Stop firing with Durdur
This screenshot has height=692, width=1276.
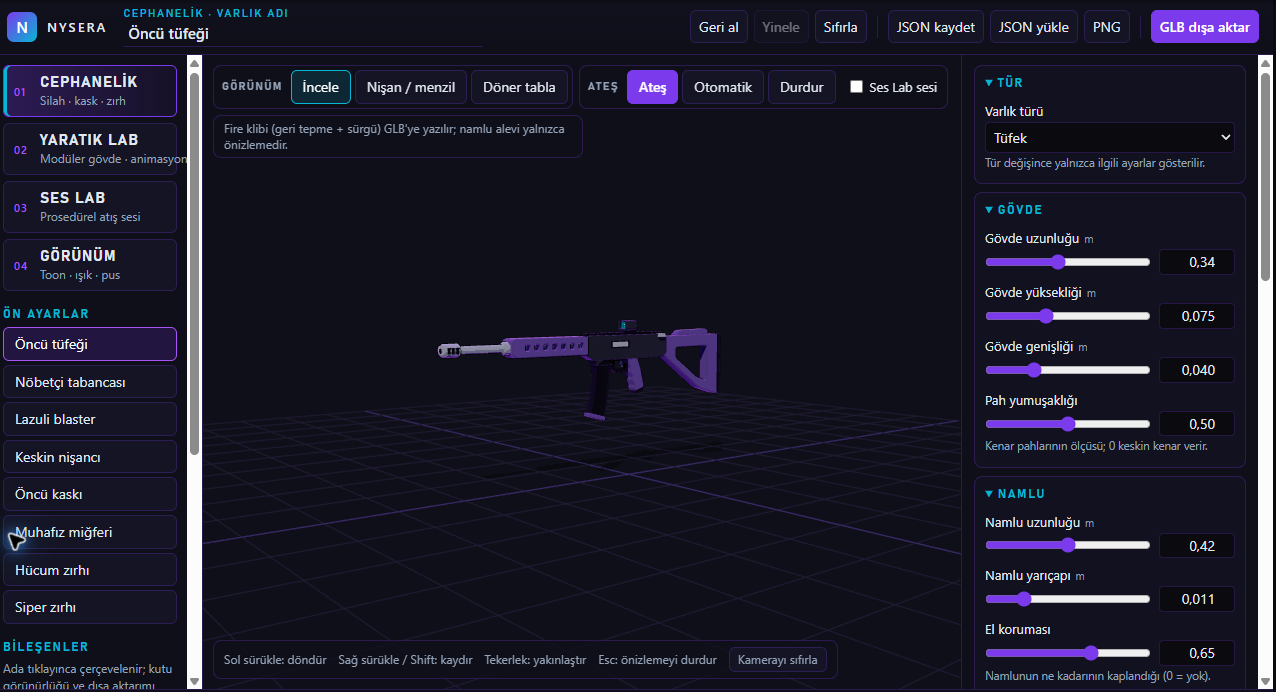[802, 87]
